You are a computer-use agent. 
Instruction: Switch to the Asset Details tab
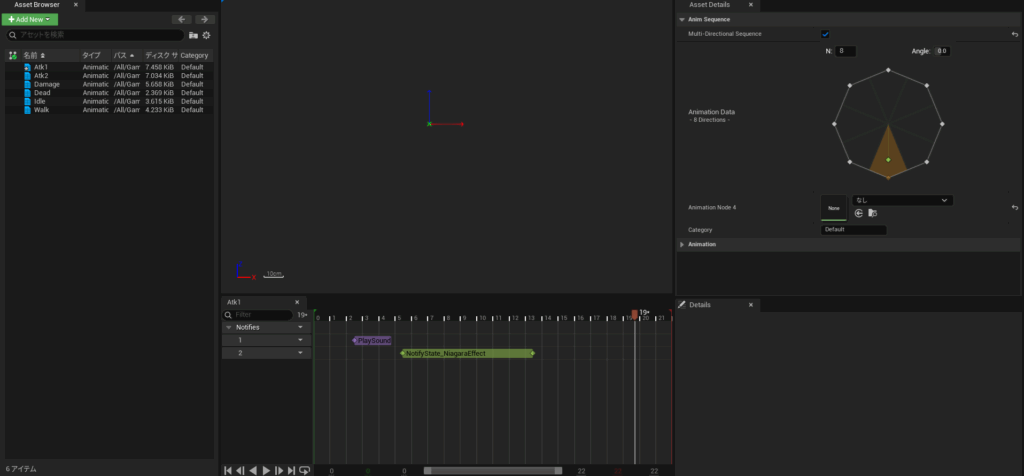click(710, 5)
